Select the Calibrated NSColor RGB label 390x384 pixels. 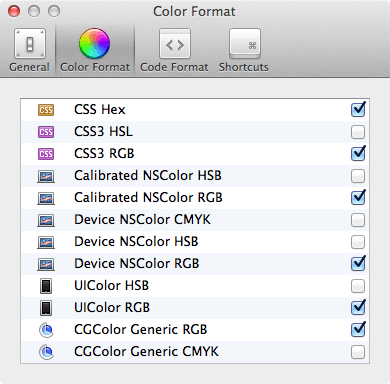(x=148, y=198)
